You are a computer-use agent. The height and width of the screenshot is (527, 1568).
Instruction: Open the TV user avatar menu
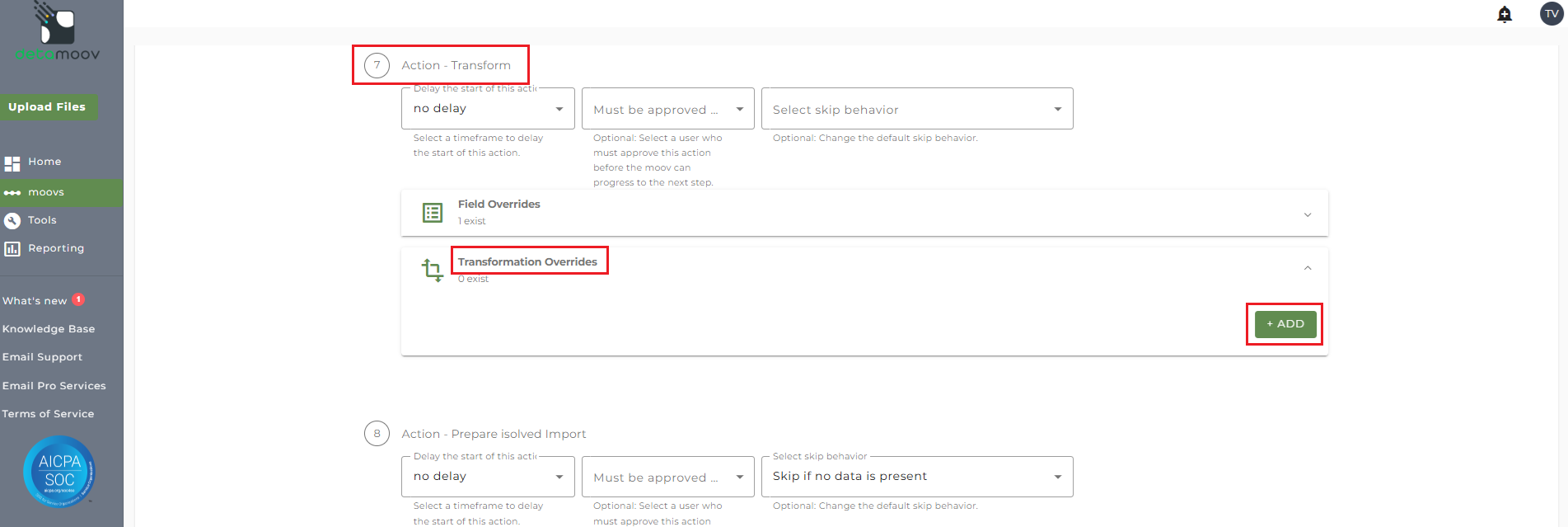[x=1552, y=14]
